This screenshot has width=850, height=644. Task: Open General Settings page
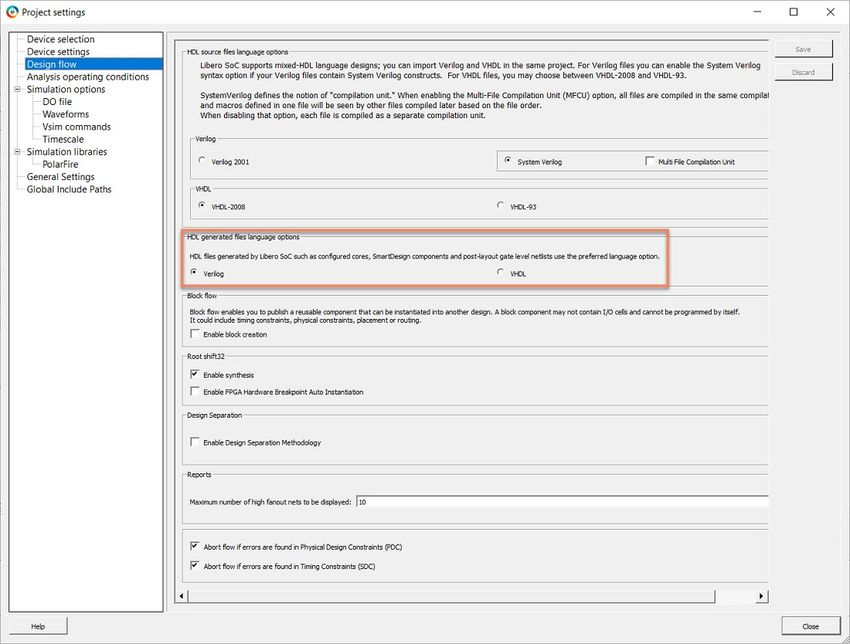[x=60, y=176]
